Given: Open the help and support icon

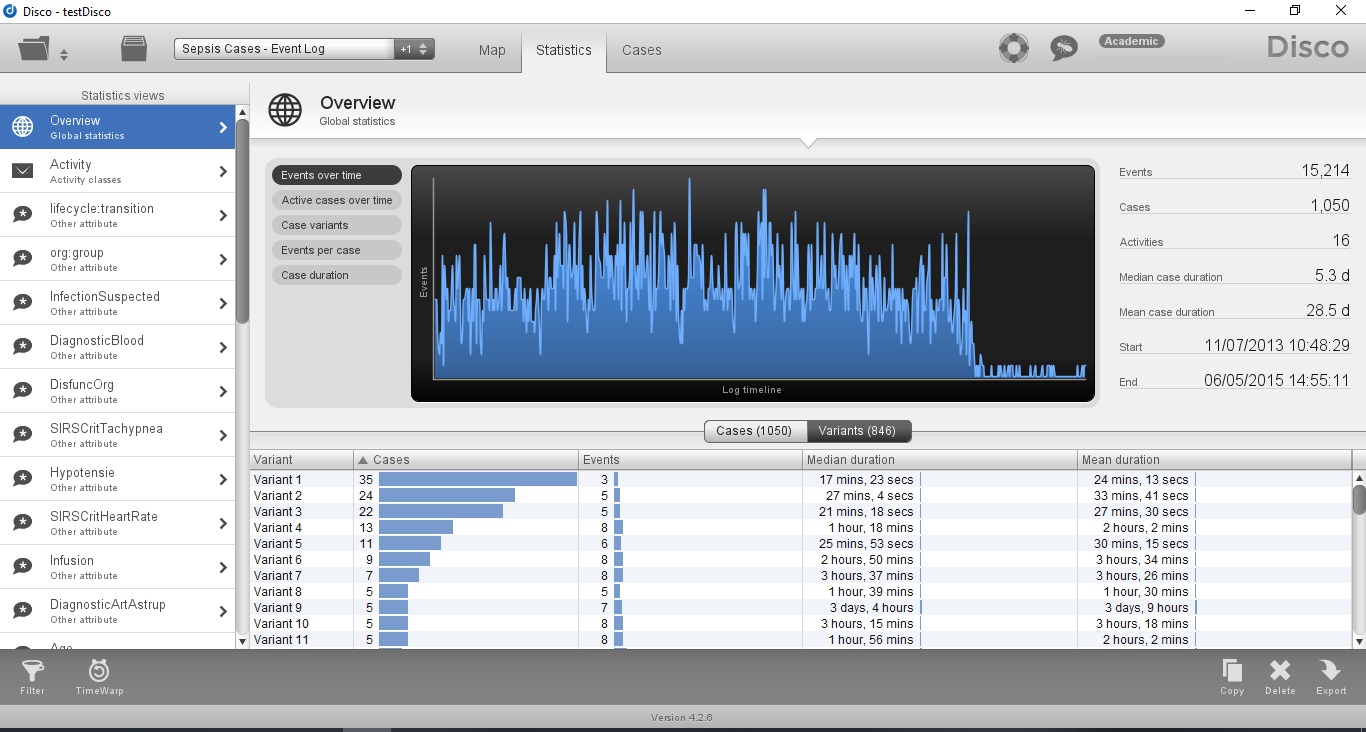Looking at the screenshot, I should pos(1014,47).
